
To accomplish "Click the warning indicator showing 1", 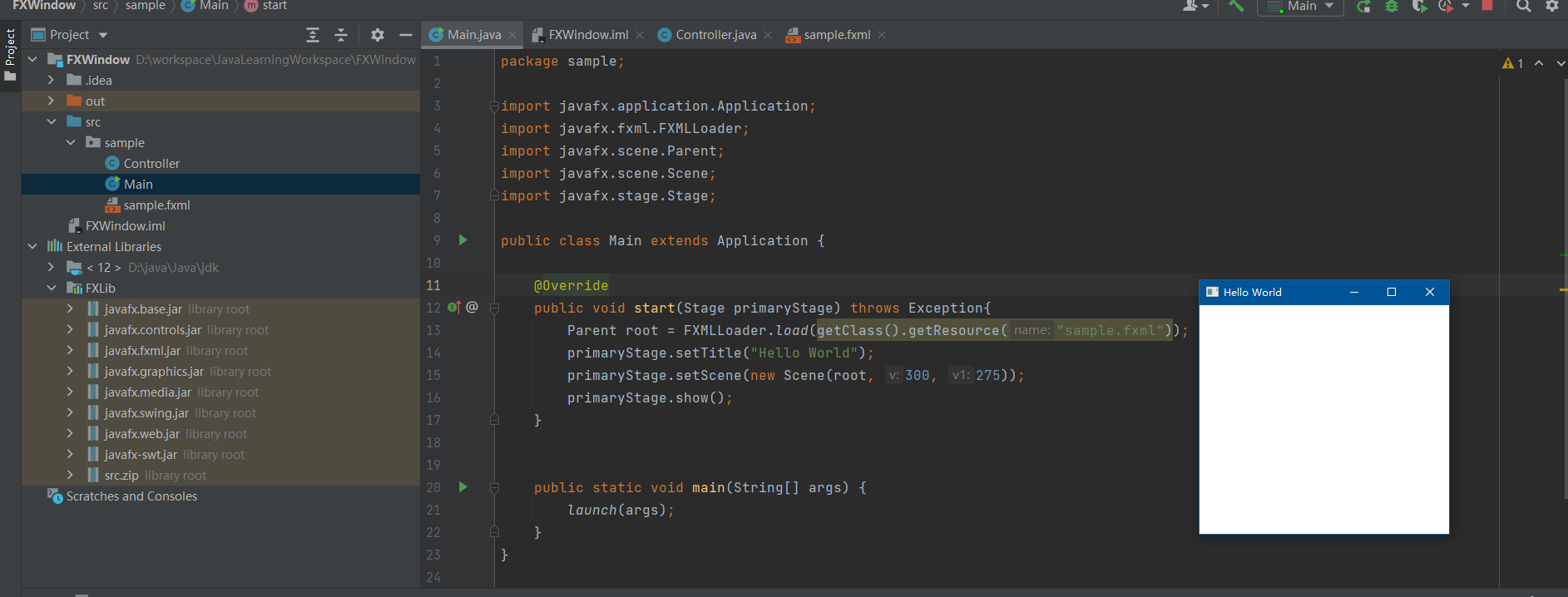I will (x=1513, y=63).
